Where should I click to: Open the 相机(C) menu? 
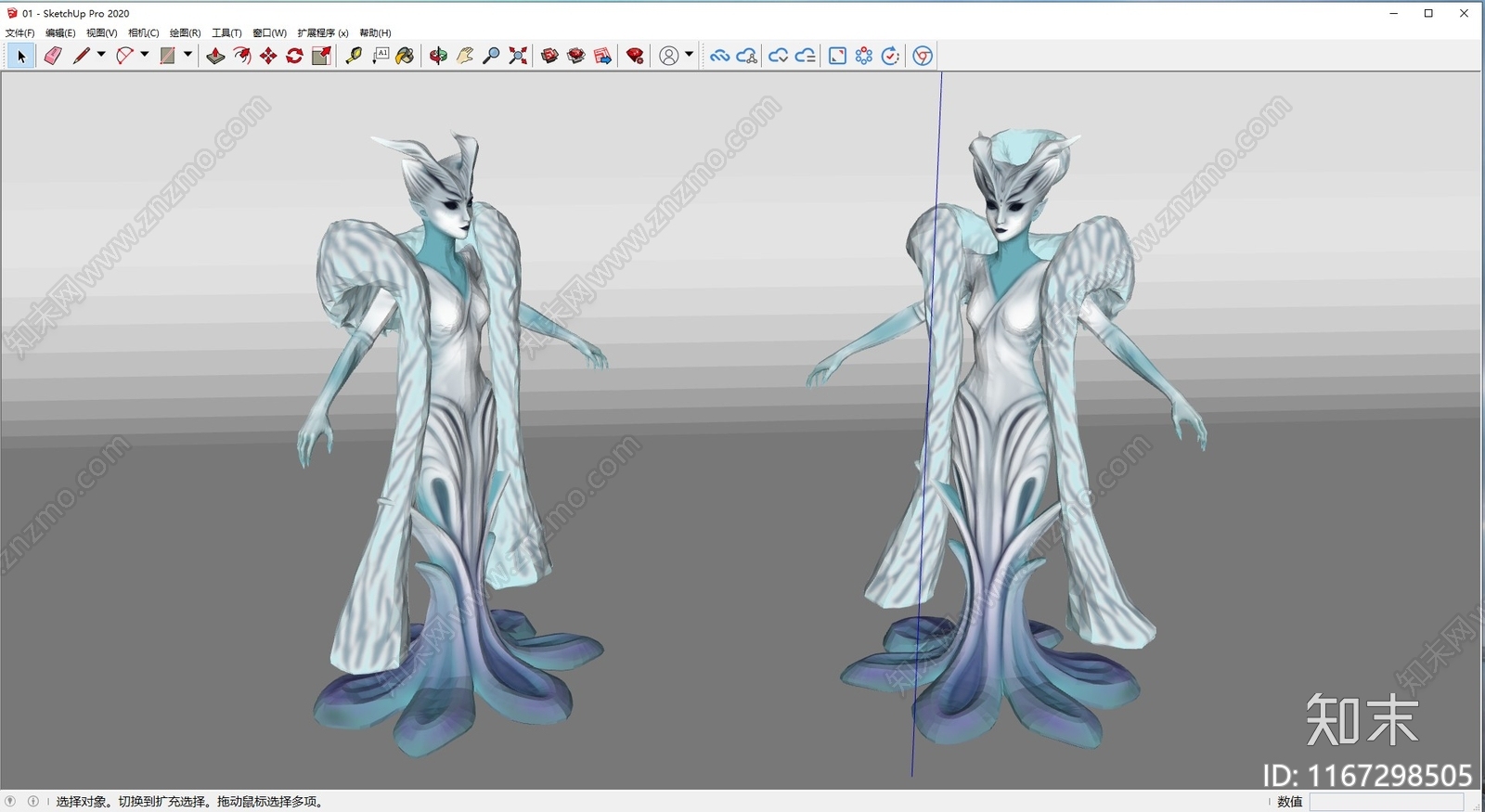coord(143,32)
